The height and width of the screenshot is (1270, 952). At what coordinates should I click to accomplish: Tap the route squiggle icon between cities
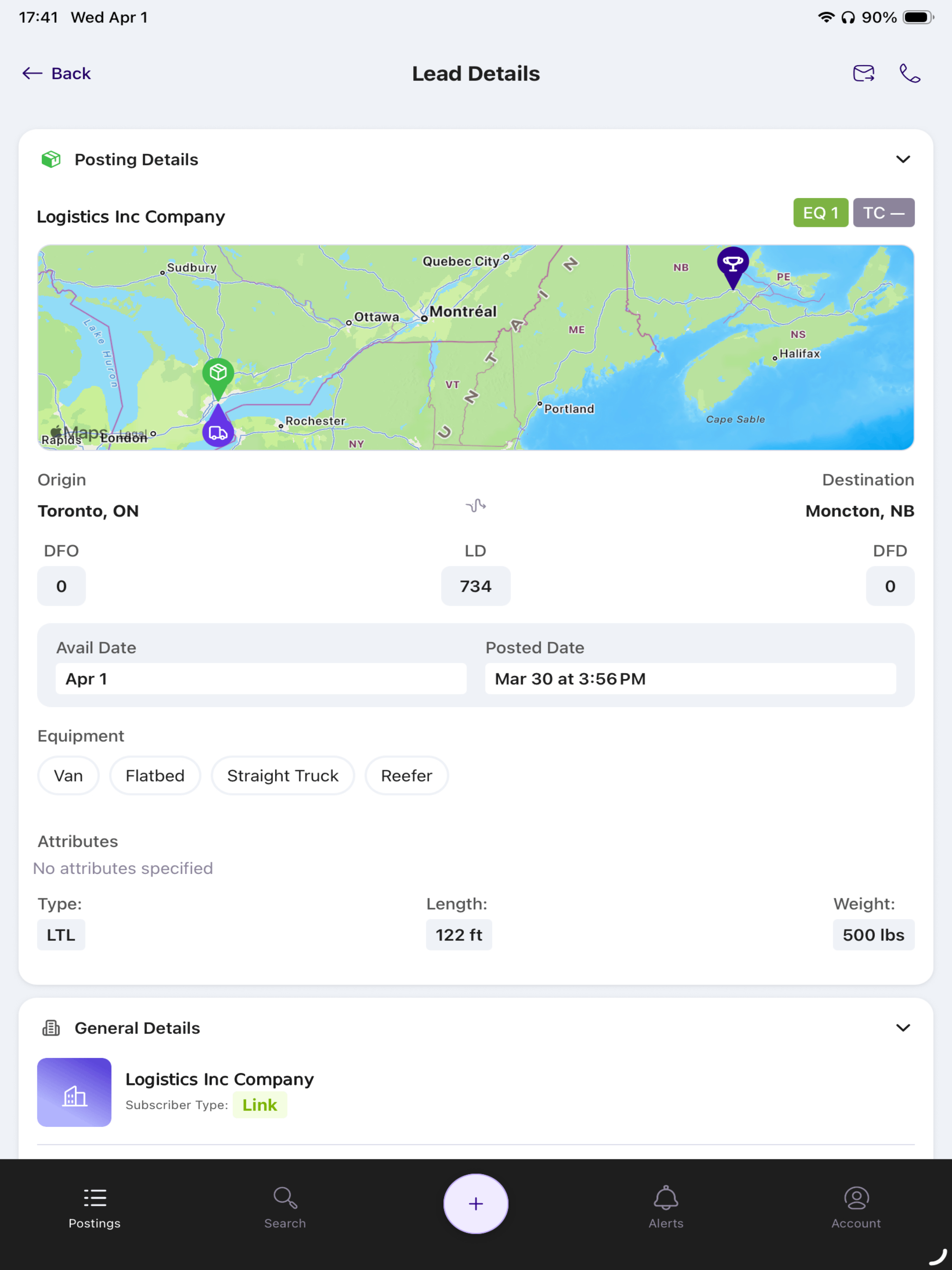[x=476, y=506]
